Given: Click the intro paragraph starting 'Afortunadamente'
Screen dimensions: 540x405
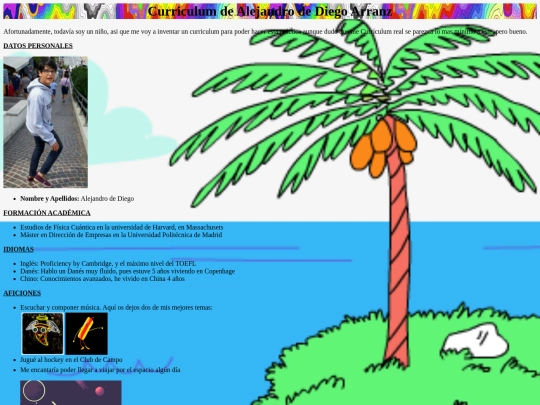Looking at the screenshot, I should pyautogui.click(x=265, y=32).
